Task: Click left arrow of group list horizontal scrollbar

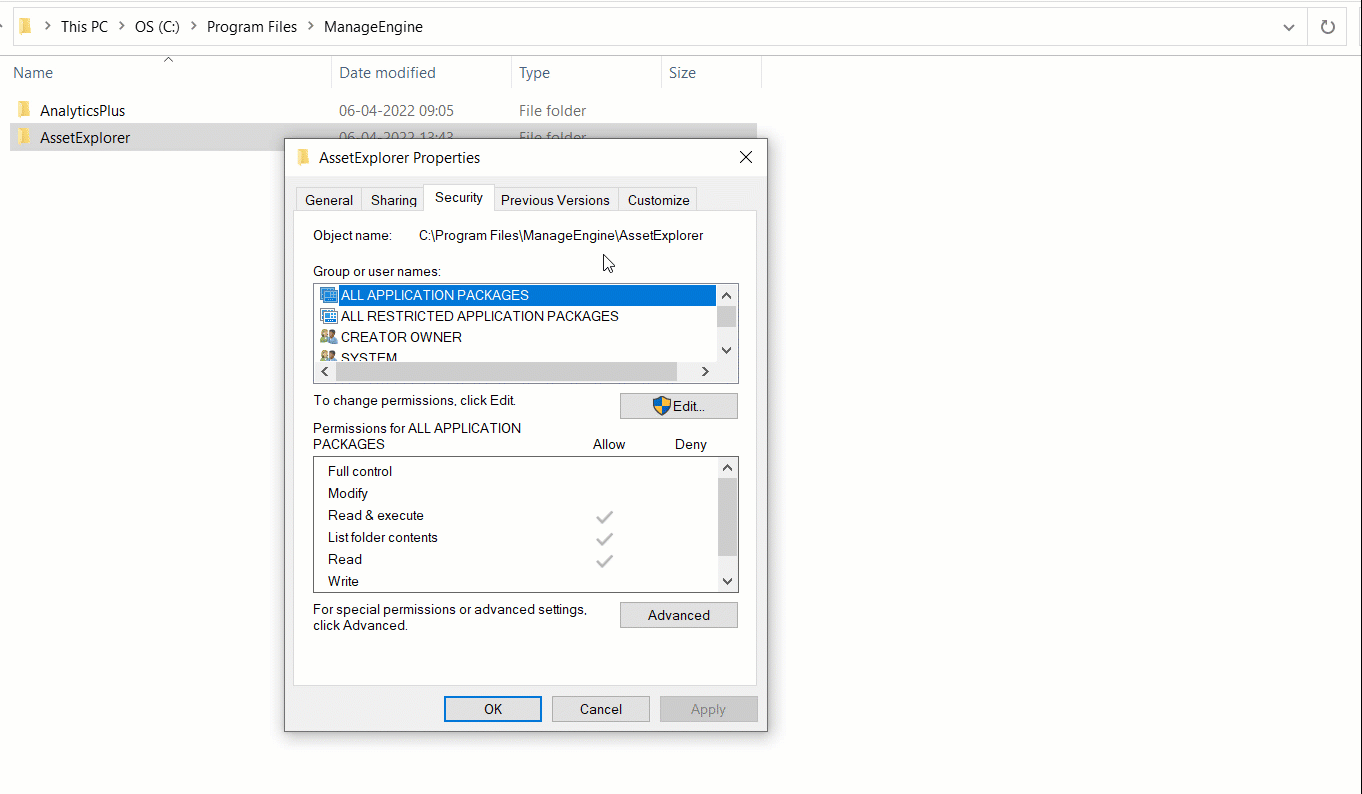Action: [x=324, y=371]
